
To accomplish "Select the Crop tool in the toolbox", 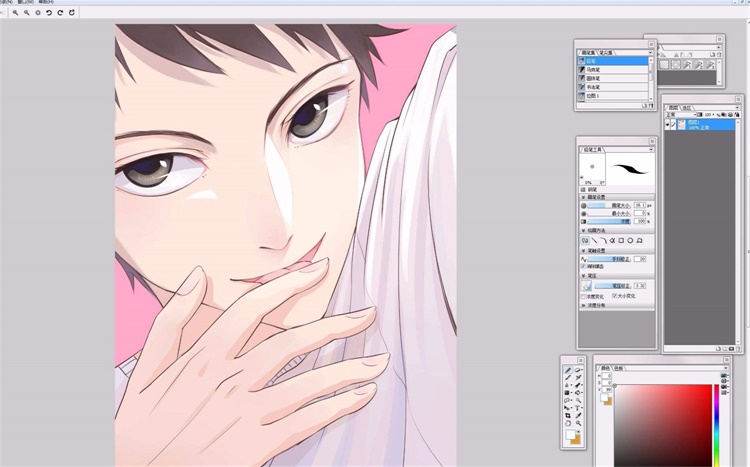I will [568, 417].
